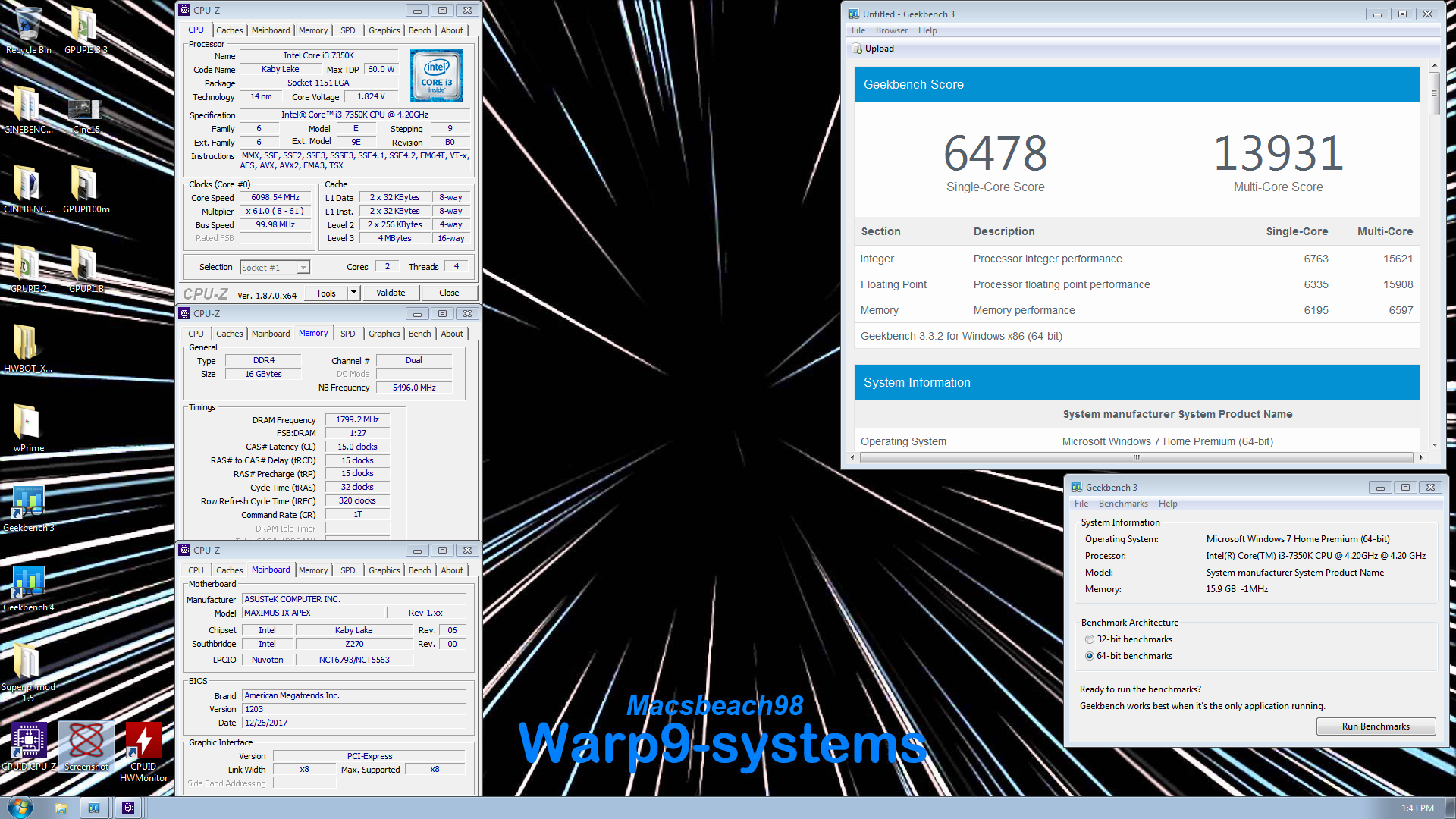Image resolution: width=1456 pixels, height=819 pixels.
Task: Open the About tab in Memory CPU-Z window
Action: (452, 334)
